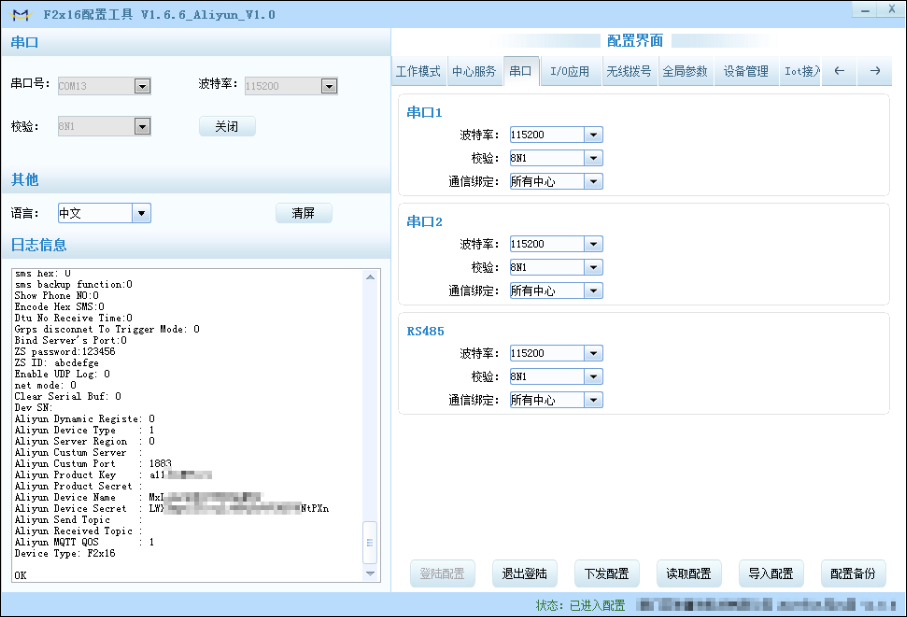Viewport: 907px width, 617px height.
Task: Select the 串口 tab
Action: (x=521, y=71)
